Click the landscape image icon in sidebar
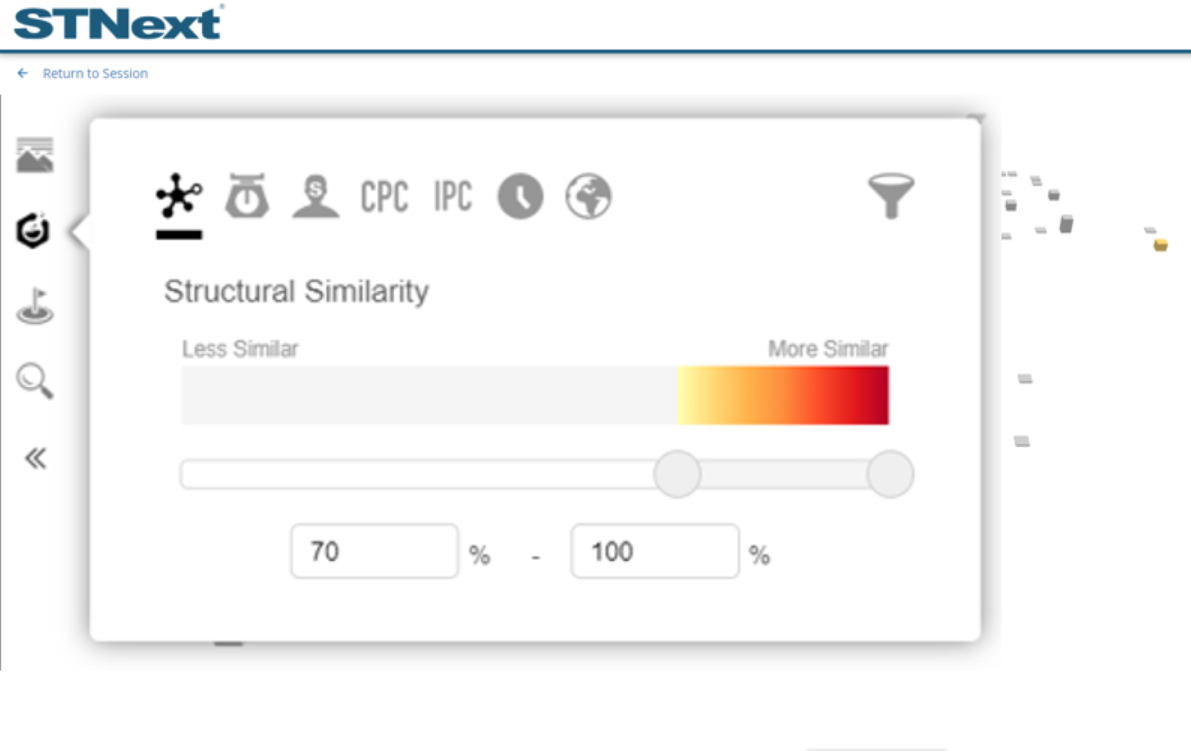This screenshot has width=1191, height=751. 35,156
